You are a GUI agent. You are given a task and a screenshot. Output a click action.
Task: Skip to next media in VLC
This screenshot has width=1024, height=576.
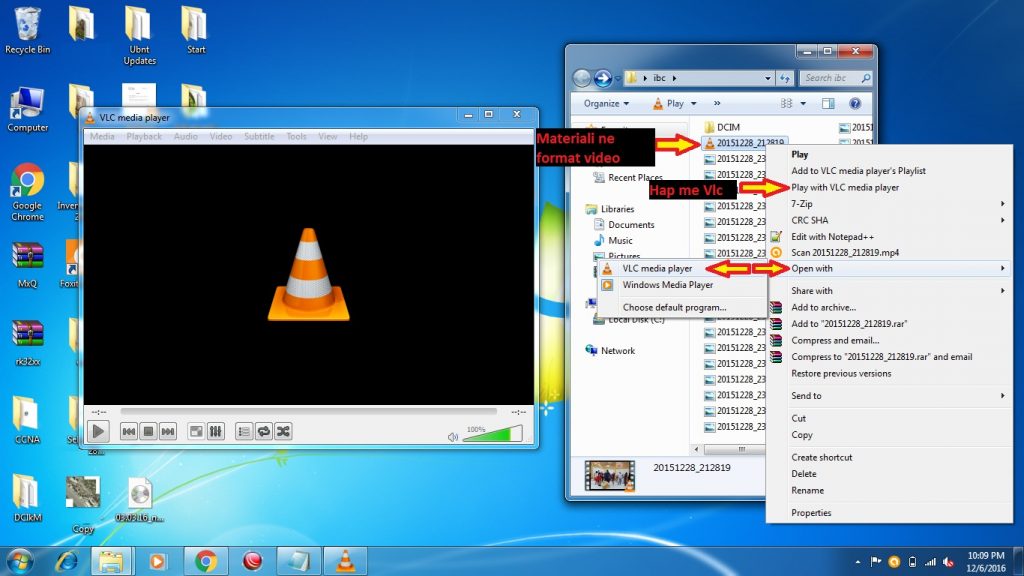(168, 431)
